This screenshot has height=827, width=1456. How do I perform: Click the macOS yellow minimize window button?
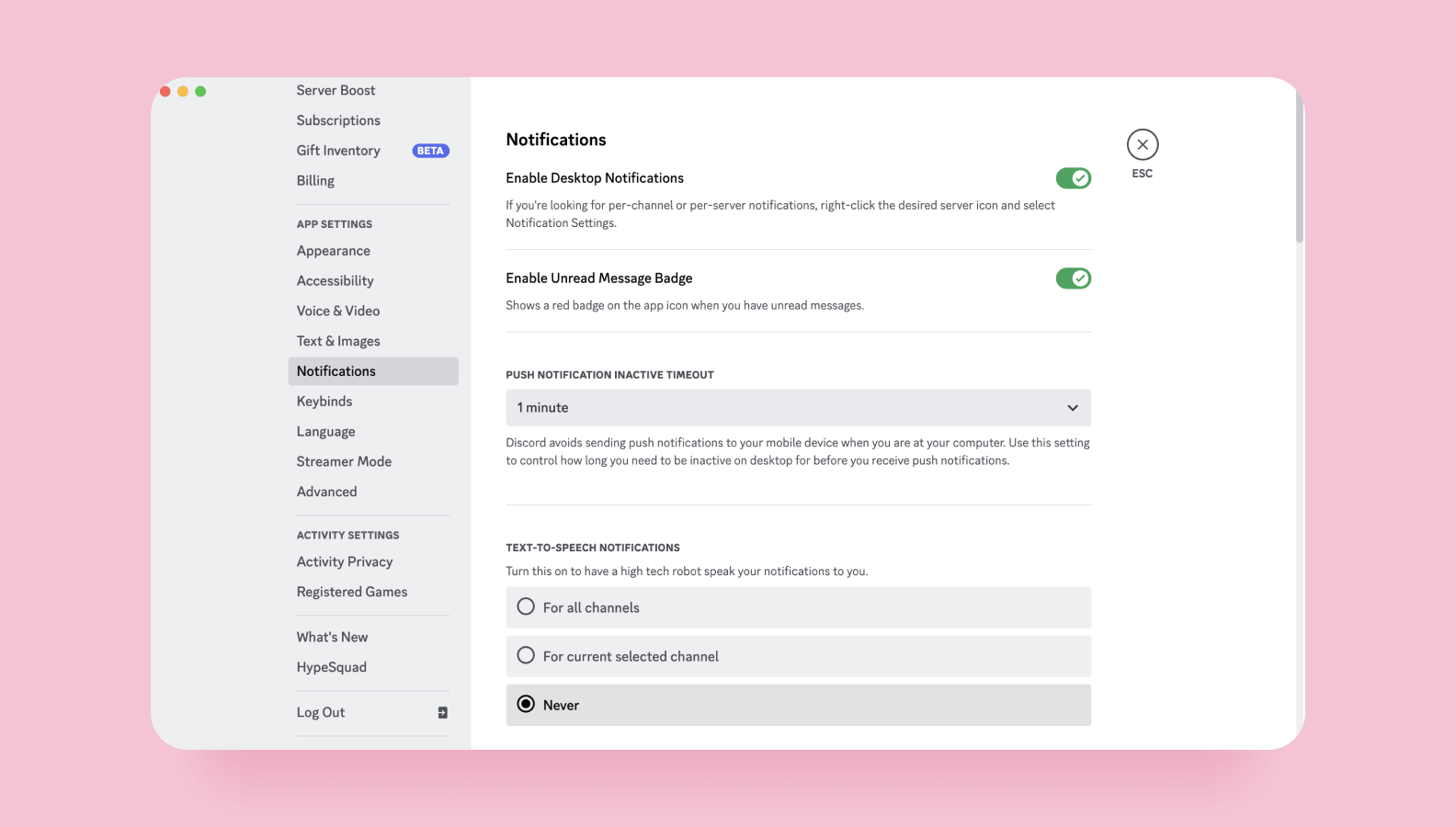click(x=183, y=91)
